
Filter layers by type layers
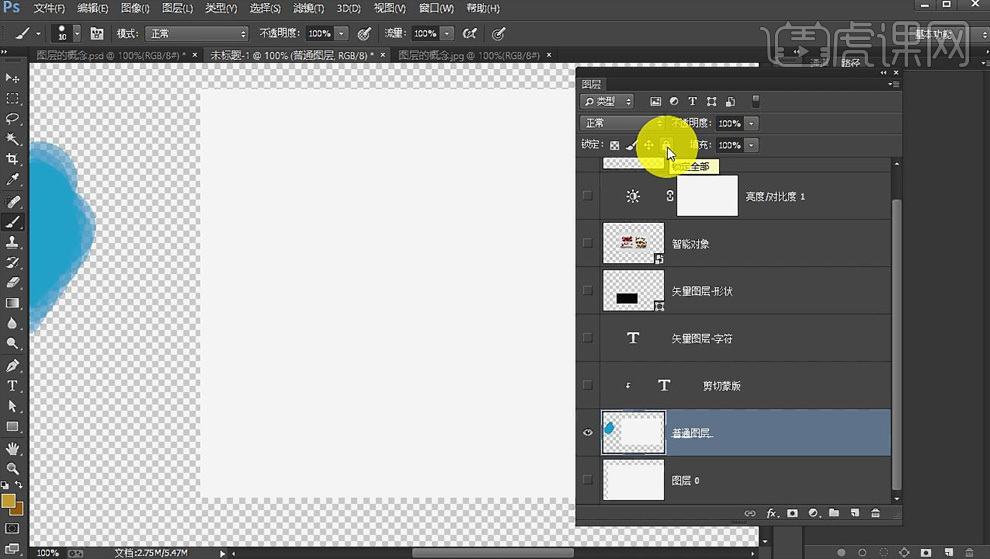(693, 102)
